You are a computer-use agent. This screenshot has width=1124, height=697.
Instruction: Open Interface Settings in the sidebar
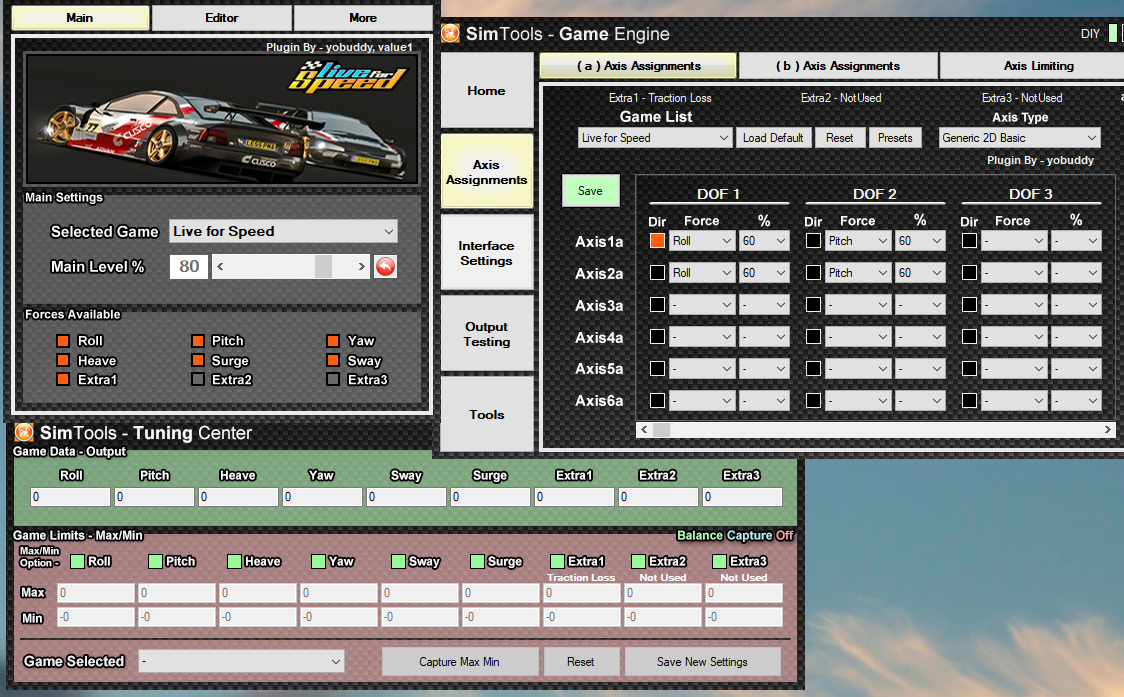[486, 253]
